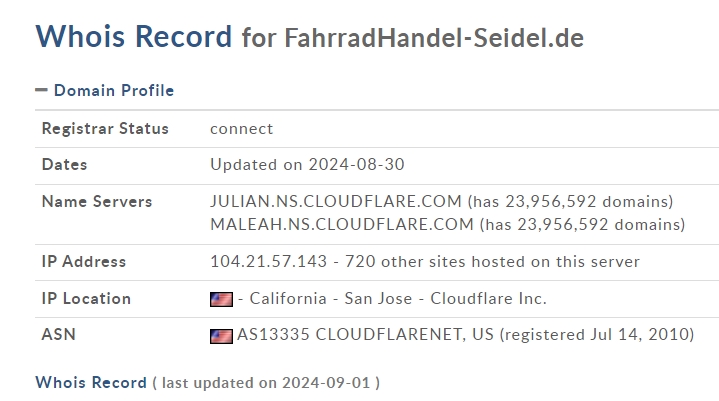This screenshot has height=401, width=719.
Task: Click the connect status value
Action: pyautogui.click(x=242, y=129)
